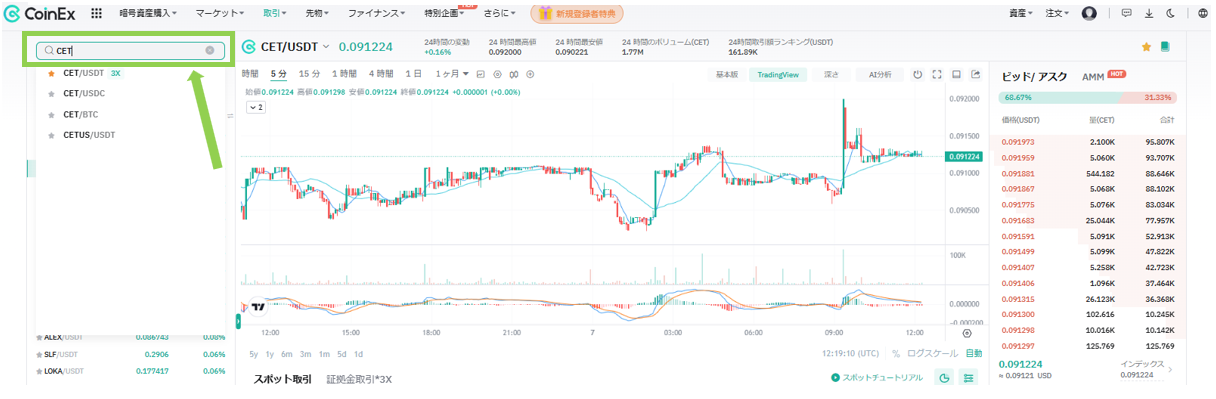1216x399 pixels.
Task: Toggle the yellow favorite star for CET/USDT
Action: 1147,47
